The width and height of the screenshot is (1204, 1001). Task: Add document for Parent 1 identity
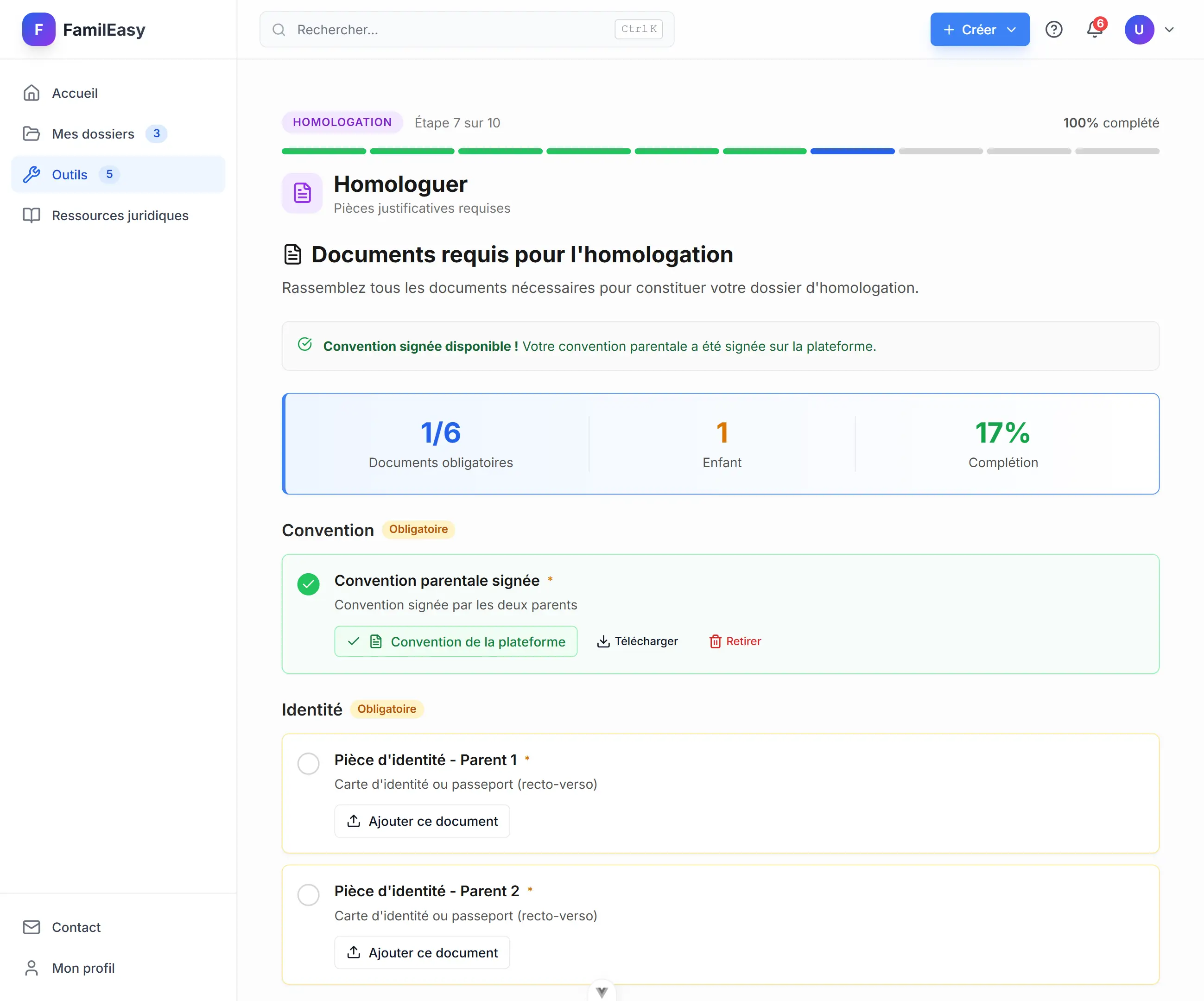[x=422, y=821]
